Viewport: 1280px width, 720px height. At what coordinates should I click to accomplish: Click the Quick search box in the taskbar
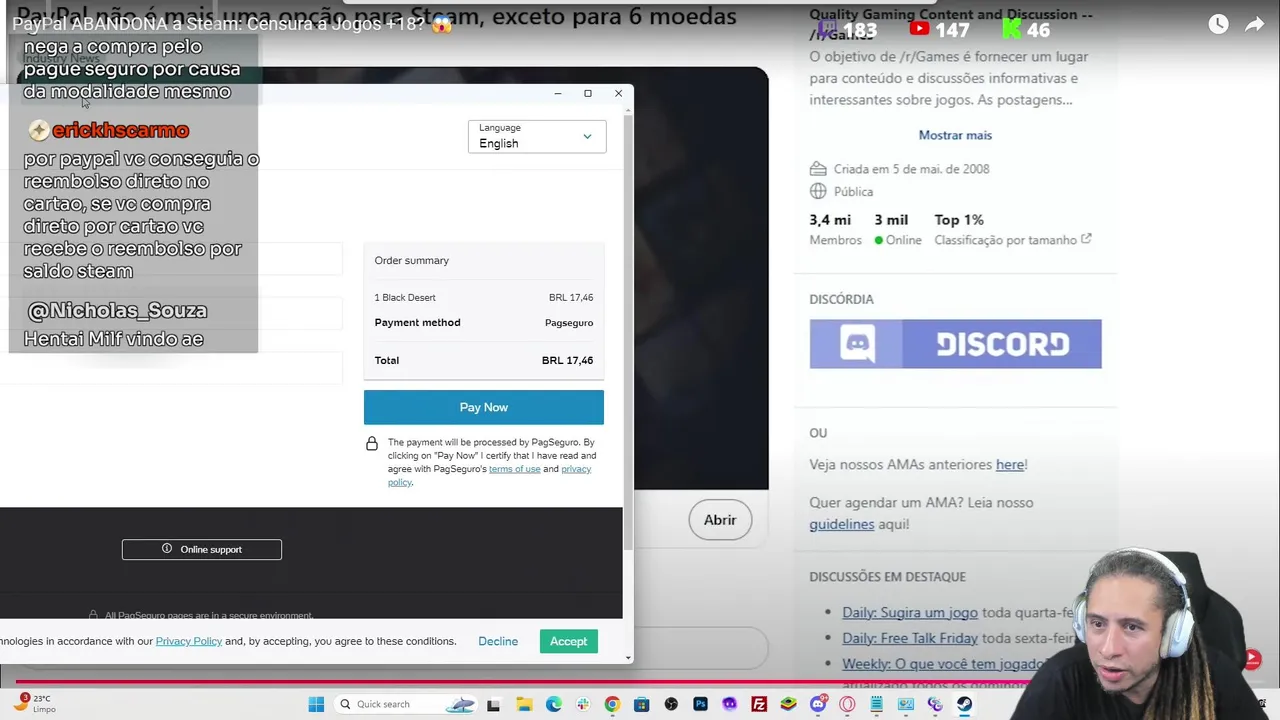407,704
